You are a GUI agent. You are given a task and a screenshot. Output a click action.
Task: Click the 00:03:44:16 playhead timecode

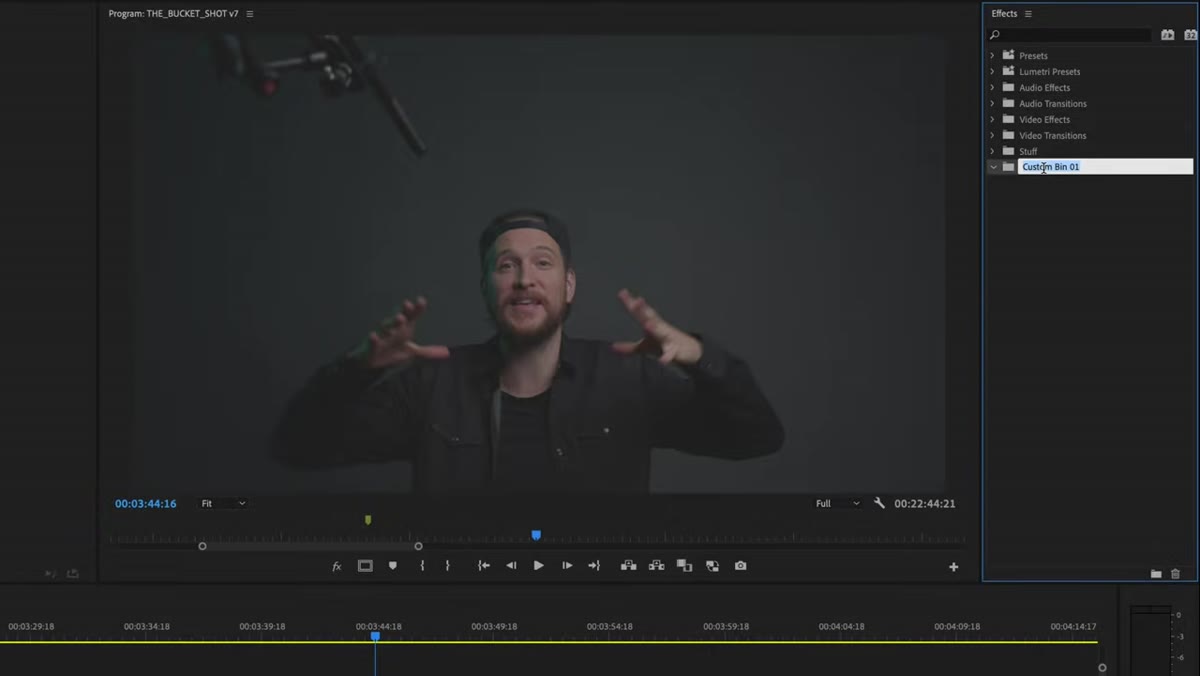click(146, 504)
